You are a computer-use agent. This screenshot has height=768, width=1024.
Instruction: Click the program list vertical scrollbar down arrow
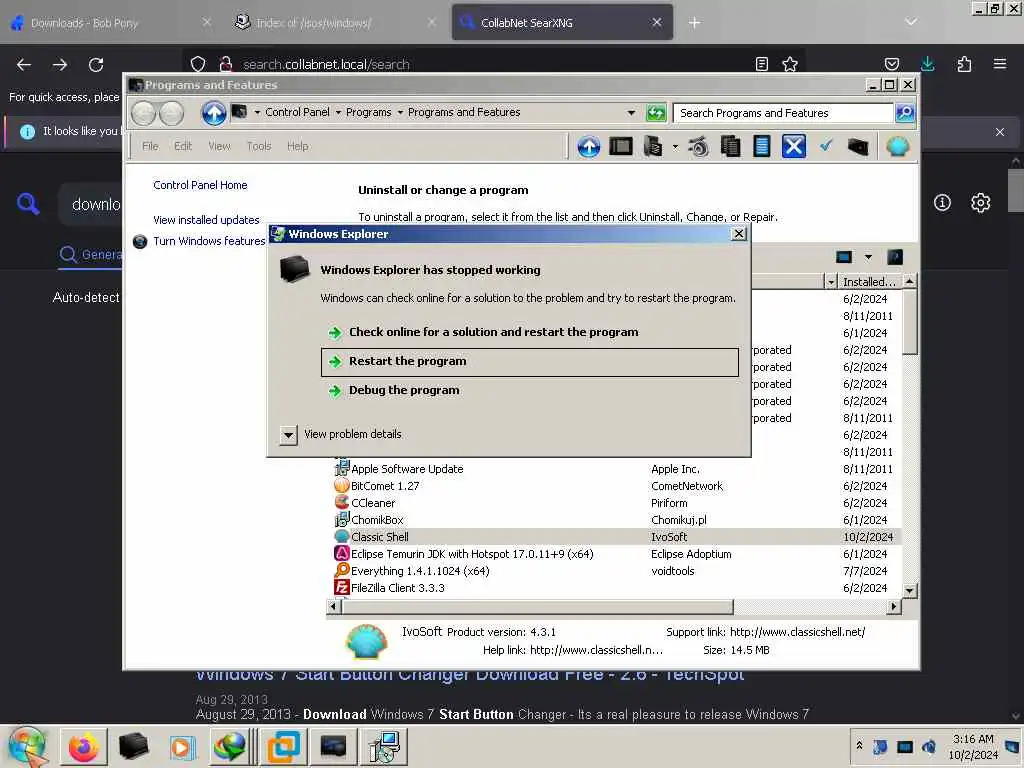point(909,590)
